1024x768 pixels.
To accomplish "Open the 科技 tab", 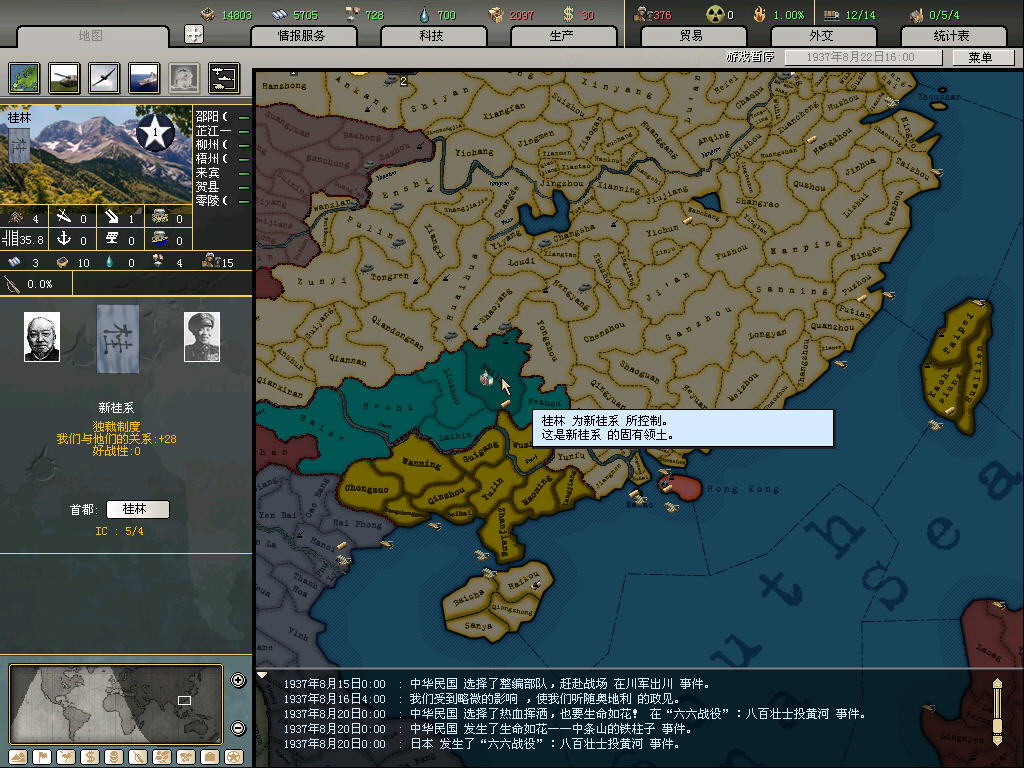I will click(432, 36).
